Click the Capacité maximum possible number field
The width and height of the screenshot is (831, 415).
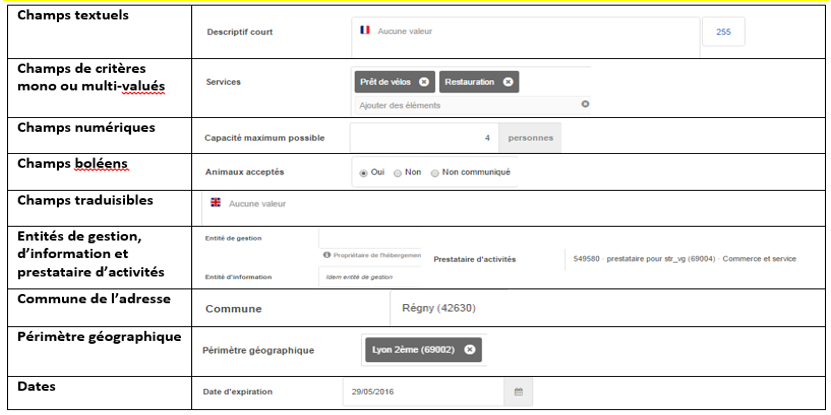coord(425,138)
